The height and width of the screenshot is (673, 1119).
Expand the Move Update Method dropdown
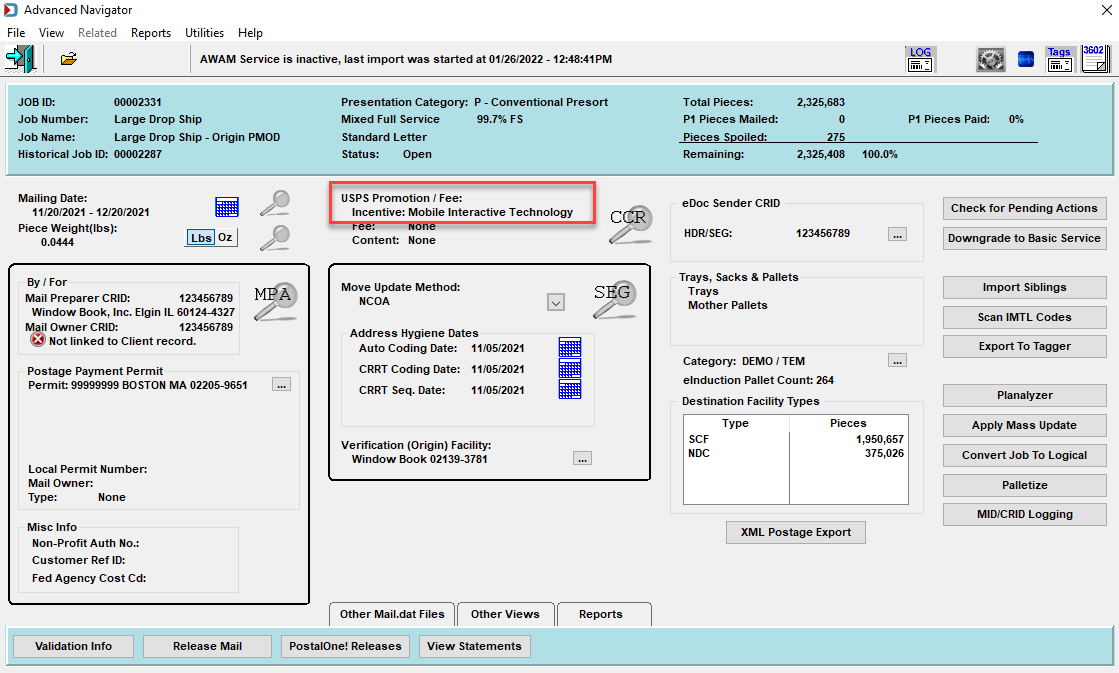(x=556, y=302)
